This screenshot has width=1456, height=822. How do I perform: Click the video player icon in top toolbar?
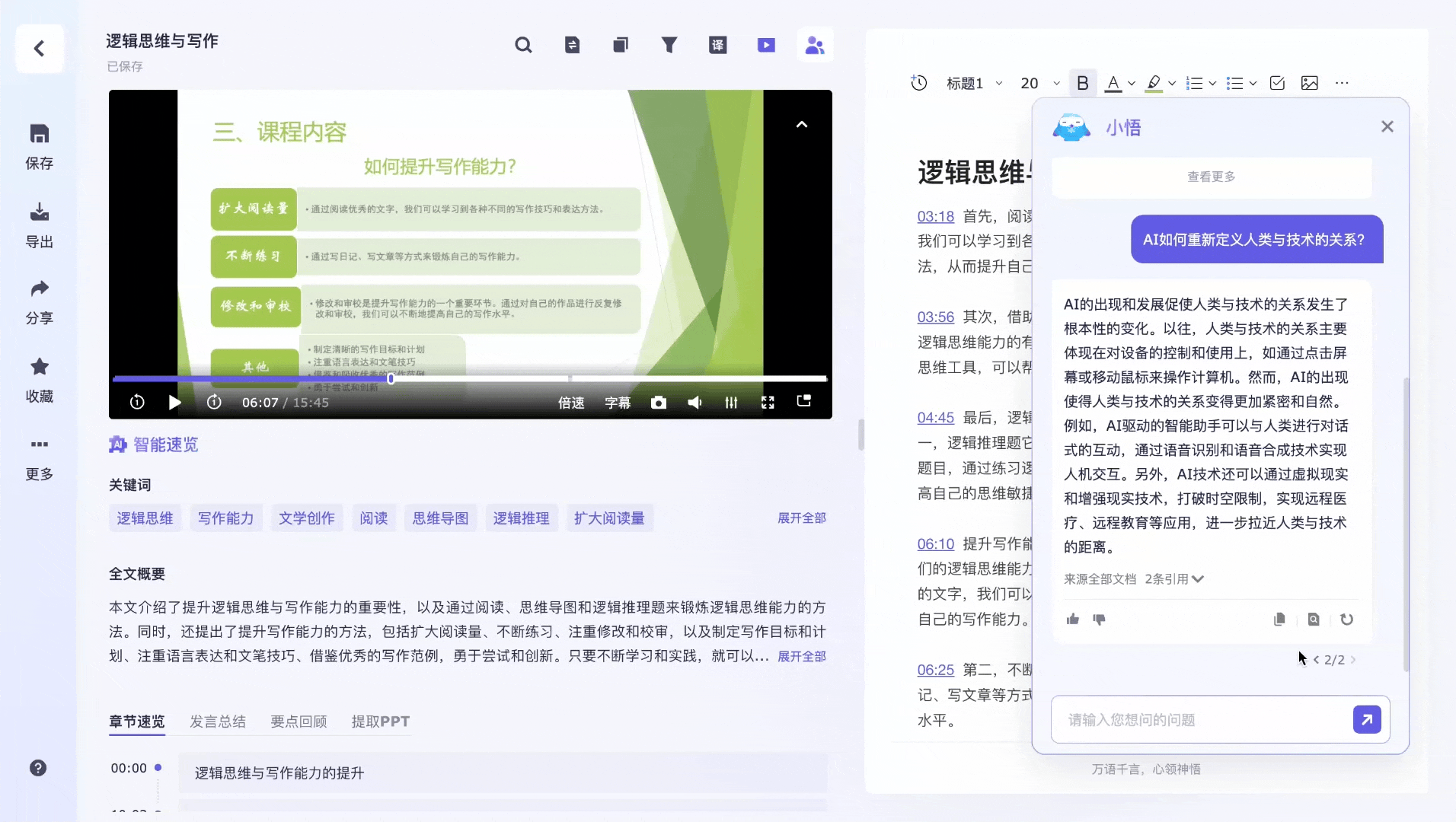click(767, 45)
